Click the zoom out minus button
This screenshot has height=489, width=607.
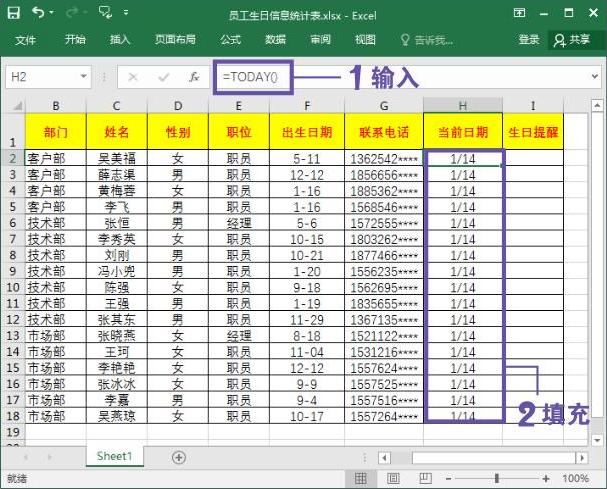point(448,479)
